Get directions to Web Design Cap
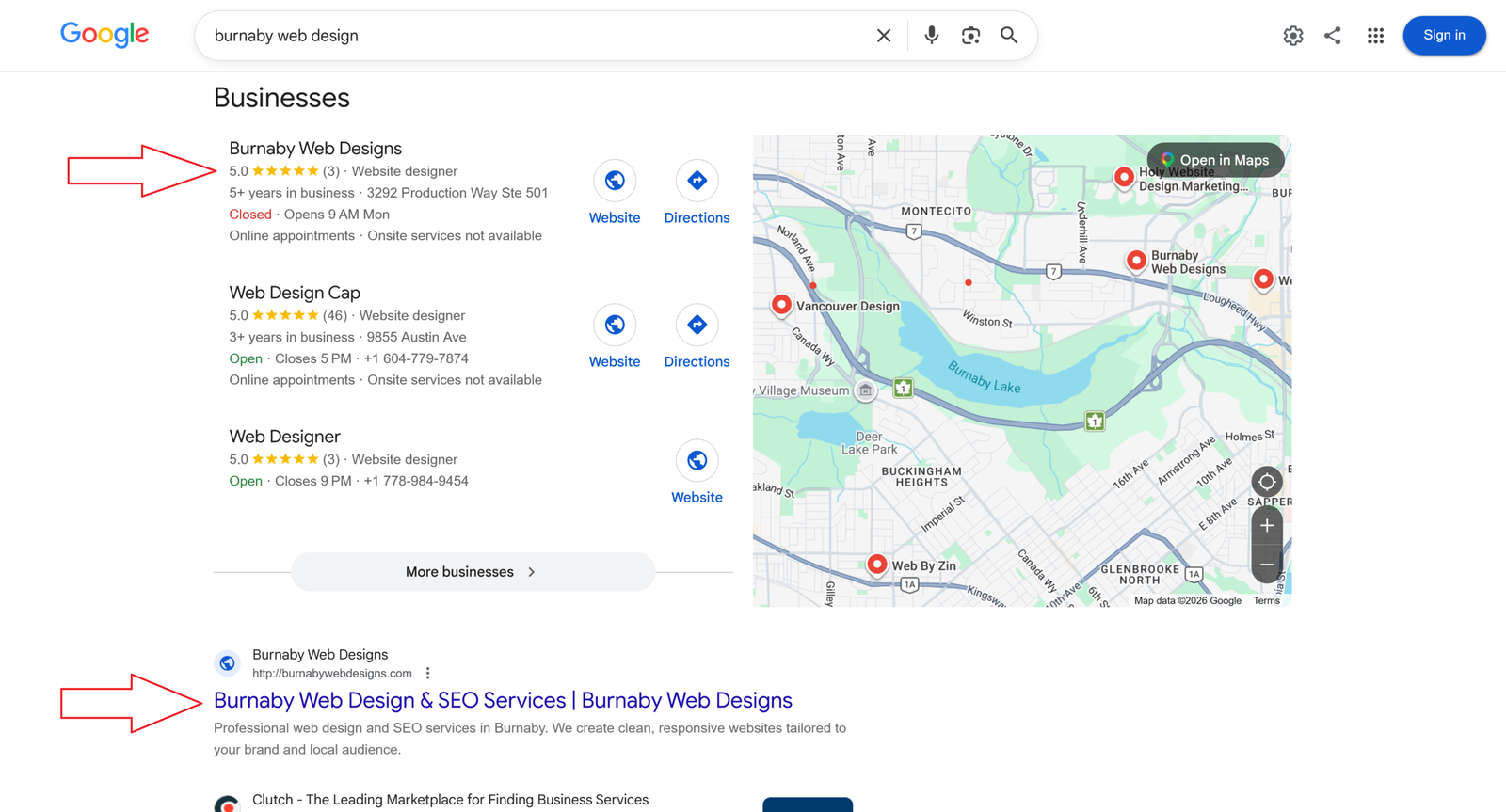 pyautogui.click(x=697, y=325)
